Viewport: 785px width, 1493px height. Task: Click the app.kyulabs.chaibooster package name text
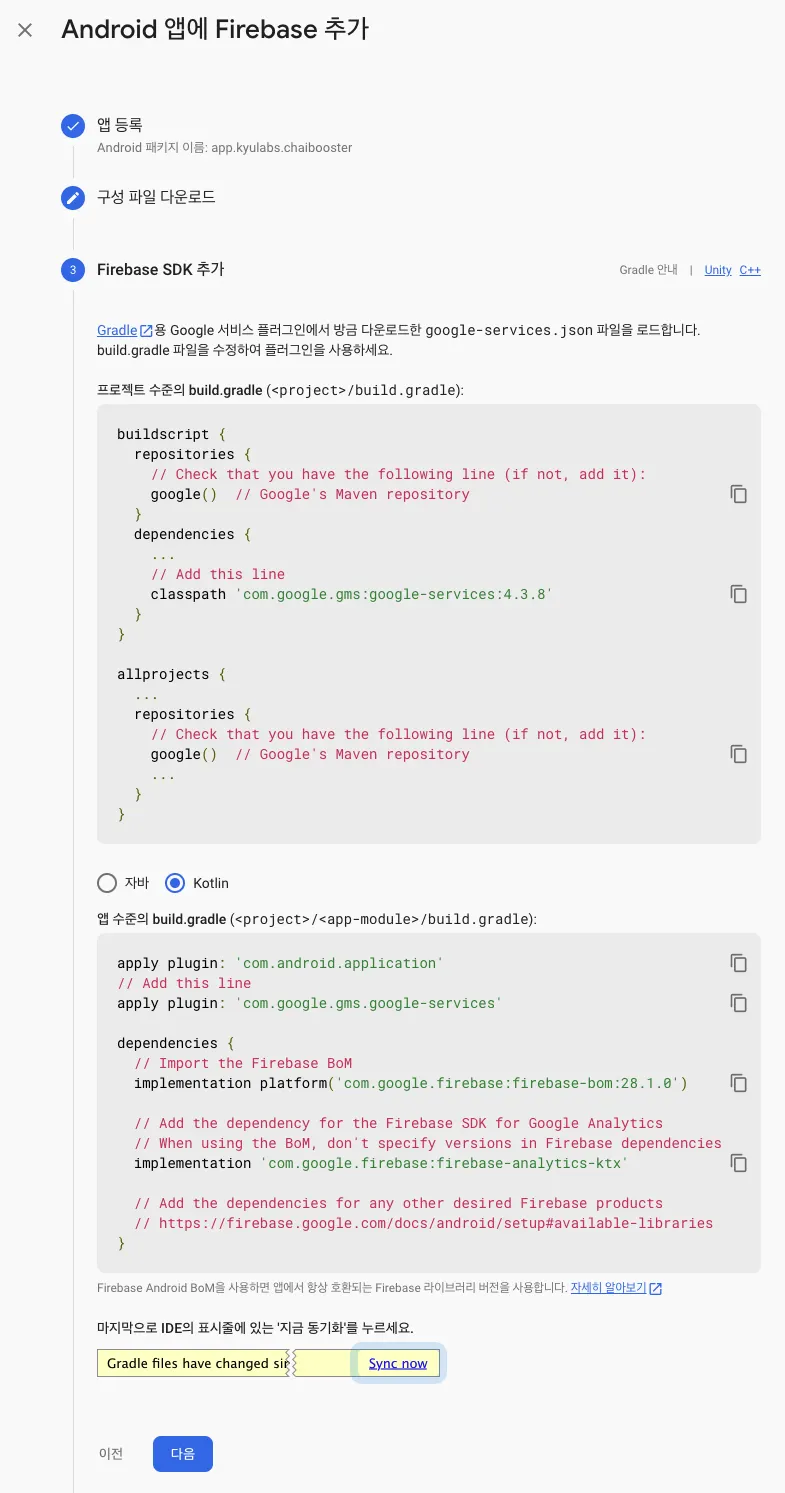pyautogui.click(x=280, y=148)
